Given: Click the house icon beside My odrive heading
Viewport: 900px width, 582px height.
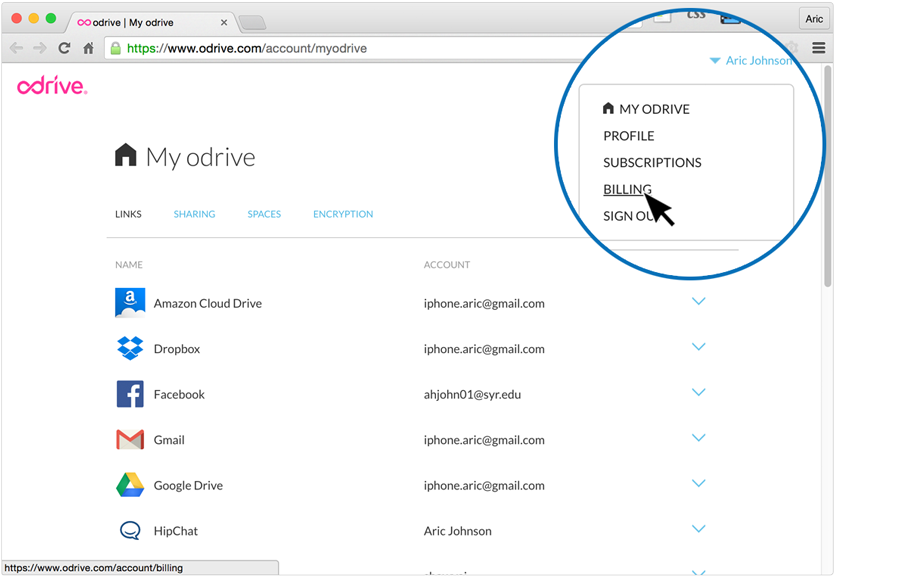Looking at the screenshot, I should 126,155.
